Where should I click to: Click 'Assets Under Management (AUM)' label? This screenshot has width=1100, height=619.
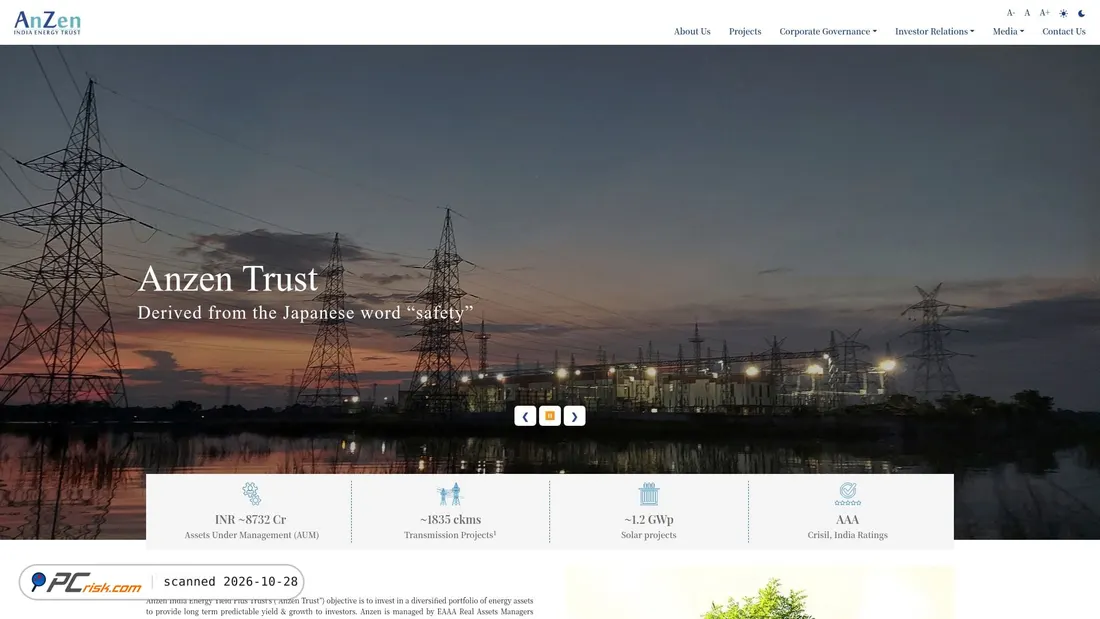coord(251,535)
